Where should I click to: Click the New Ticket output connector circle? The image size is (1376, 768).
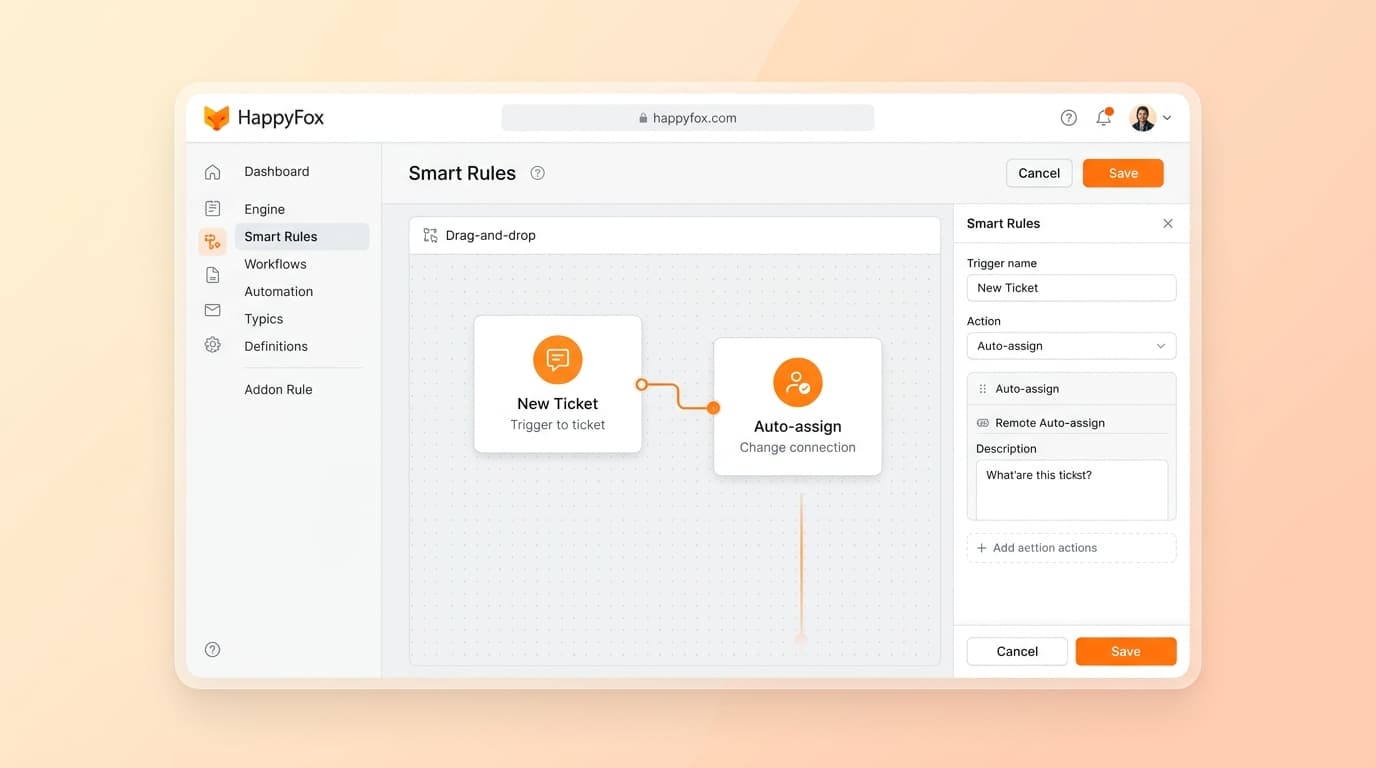click(642, 384)
